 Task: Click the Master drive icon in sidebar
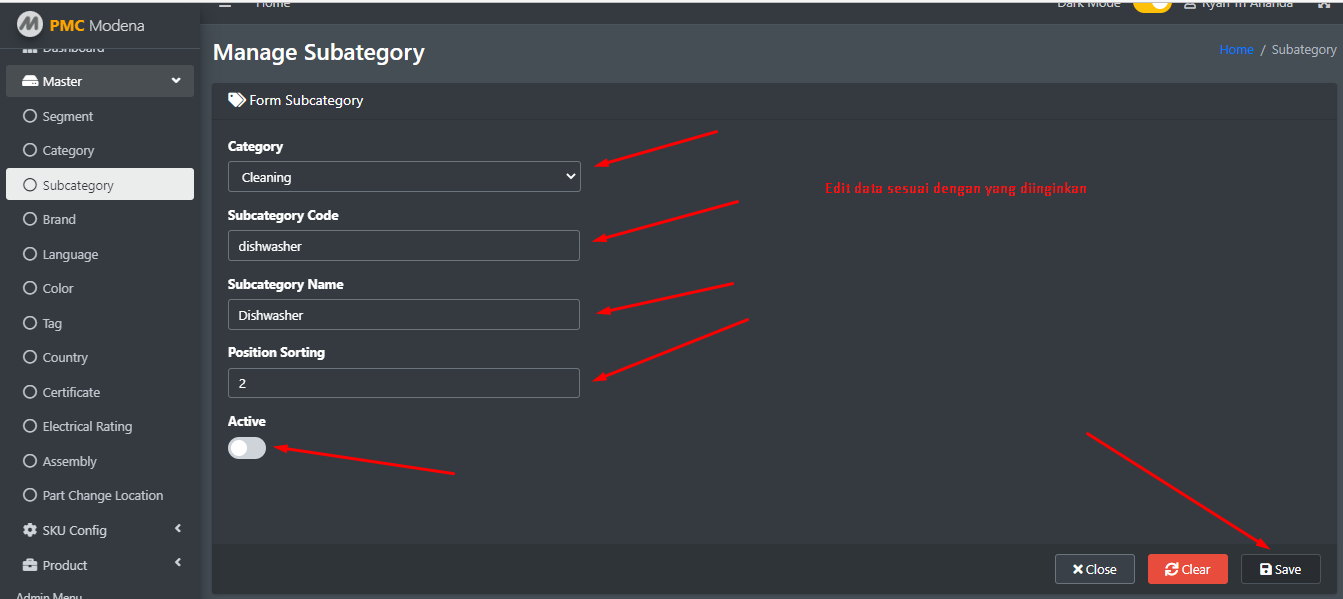(30, 82)
